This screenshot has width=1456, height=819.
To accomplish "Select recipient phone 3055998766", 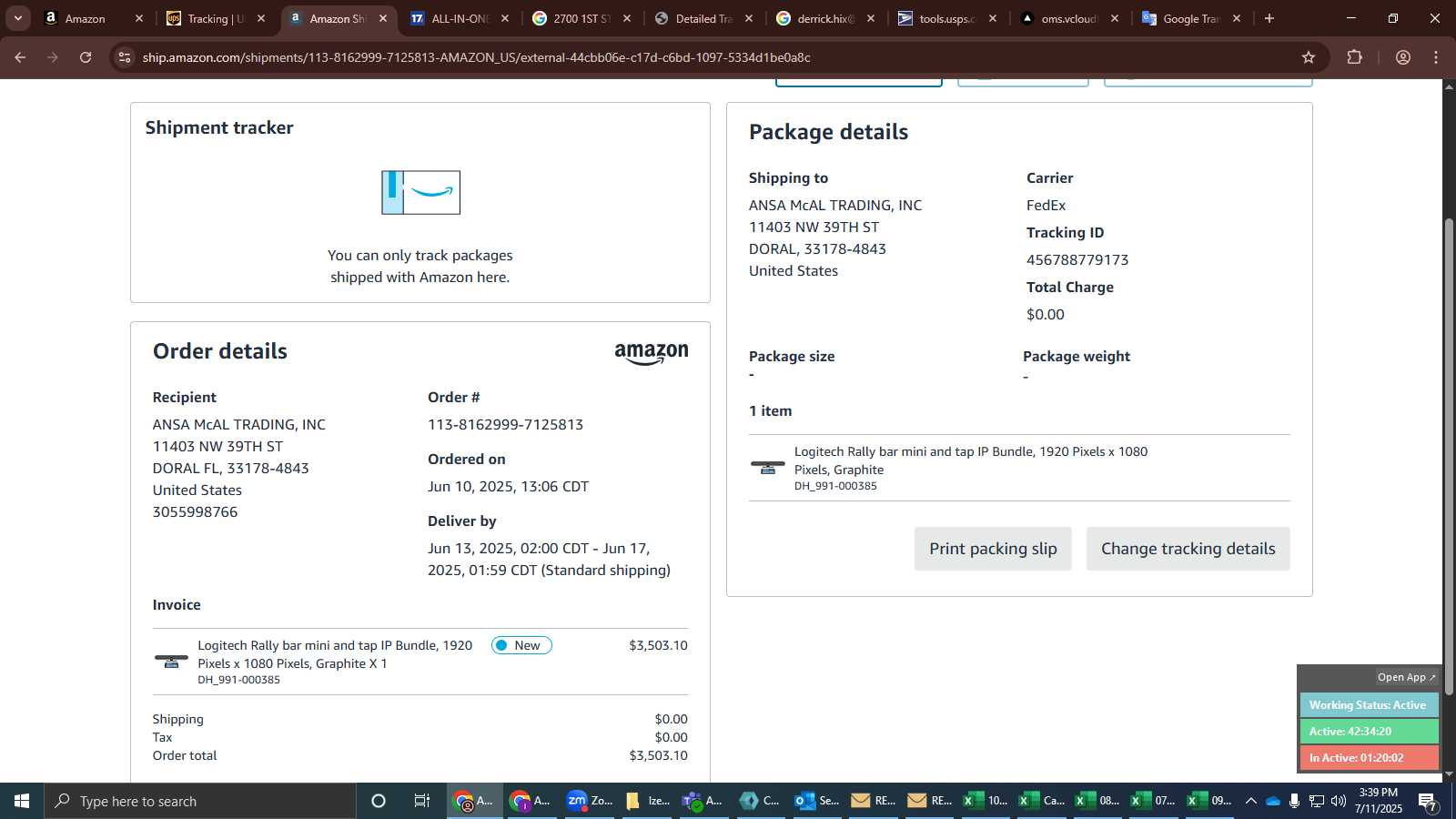I will (195, 512).
